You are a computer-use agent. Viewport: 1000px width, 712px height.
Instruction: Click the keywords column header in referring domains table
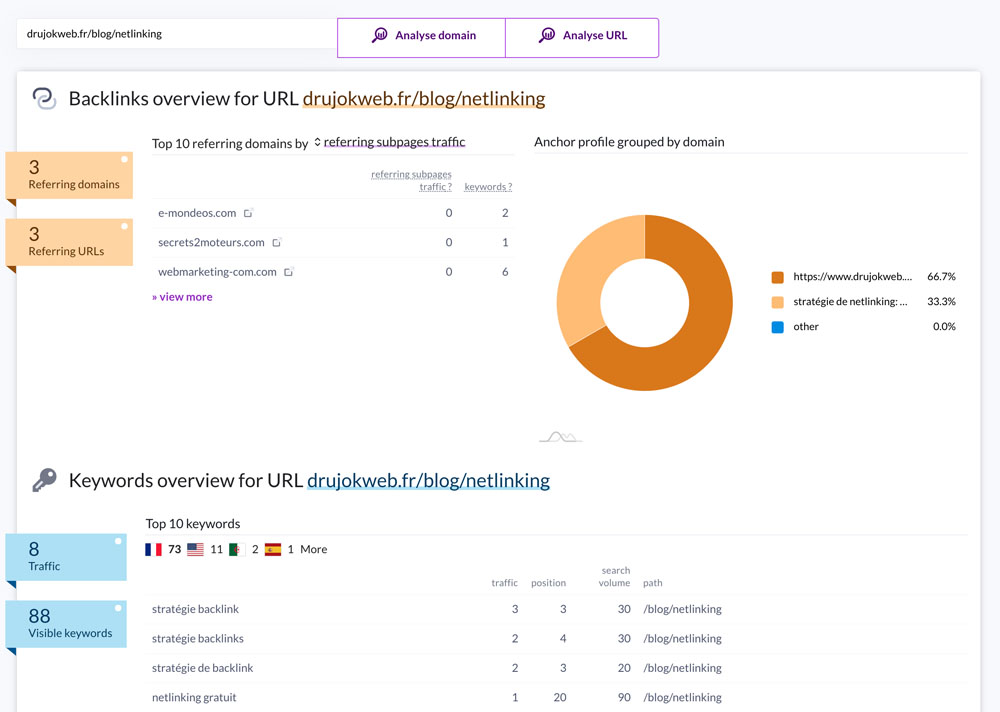(x=488, y=187)
